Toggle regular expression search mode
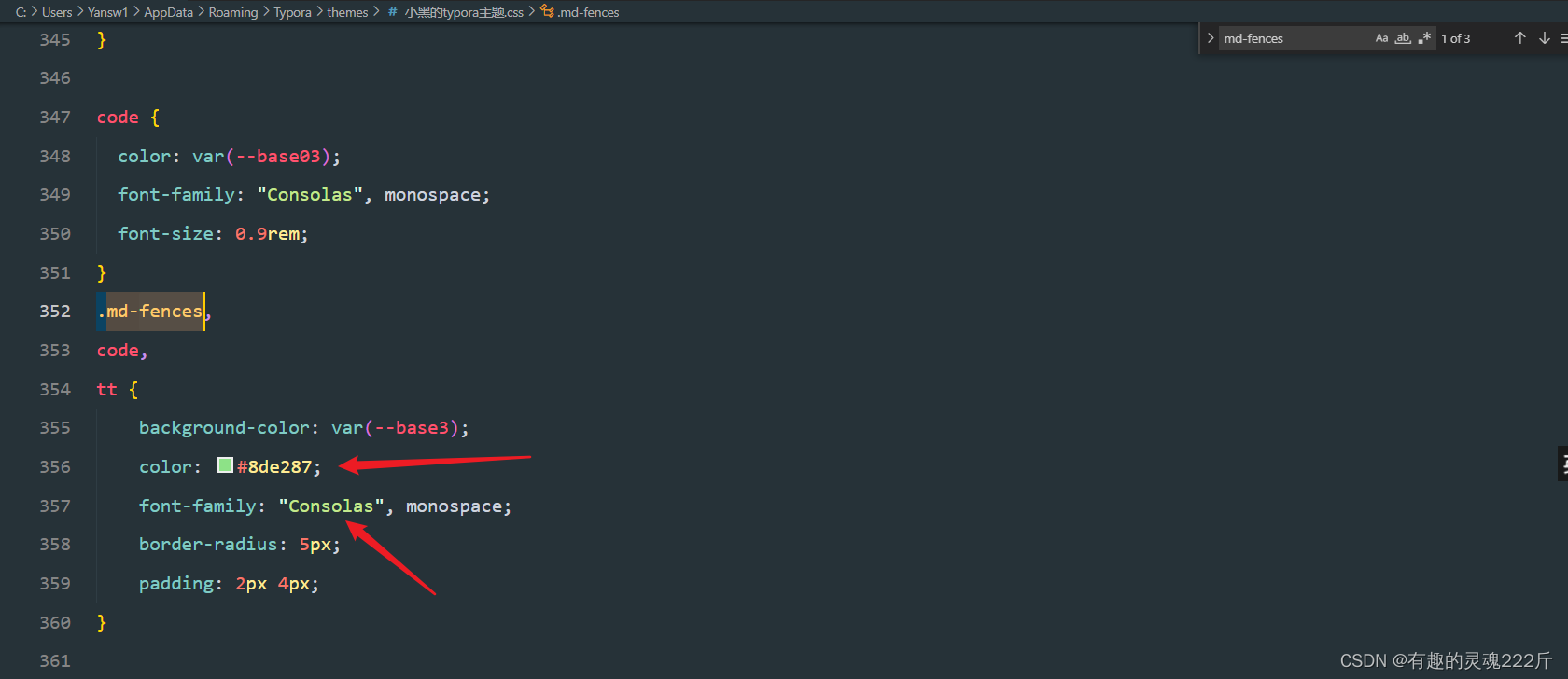 [1425, 37]
